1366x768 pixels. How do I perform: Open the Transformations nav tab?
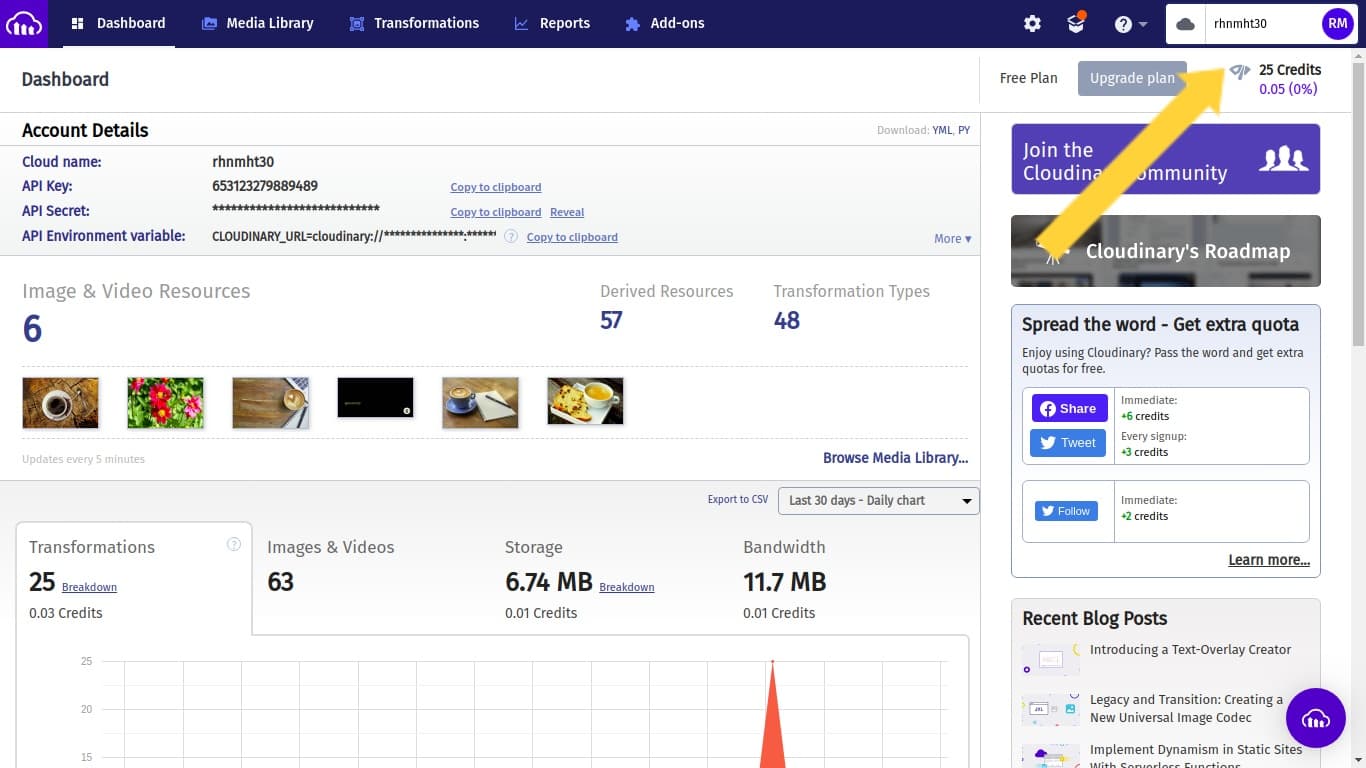414,23
